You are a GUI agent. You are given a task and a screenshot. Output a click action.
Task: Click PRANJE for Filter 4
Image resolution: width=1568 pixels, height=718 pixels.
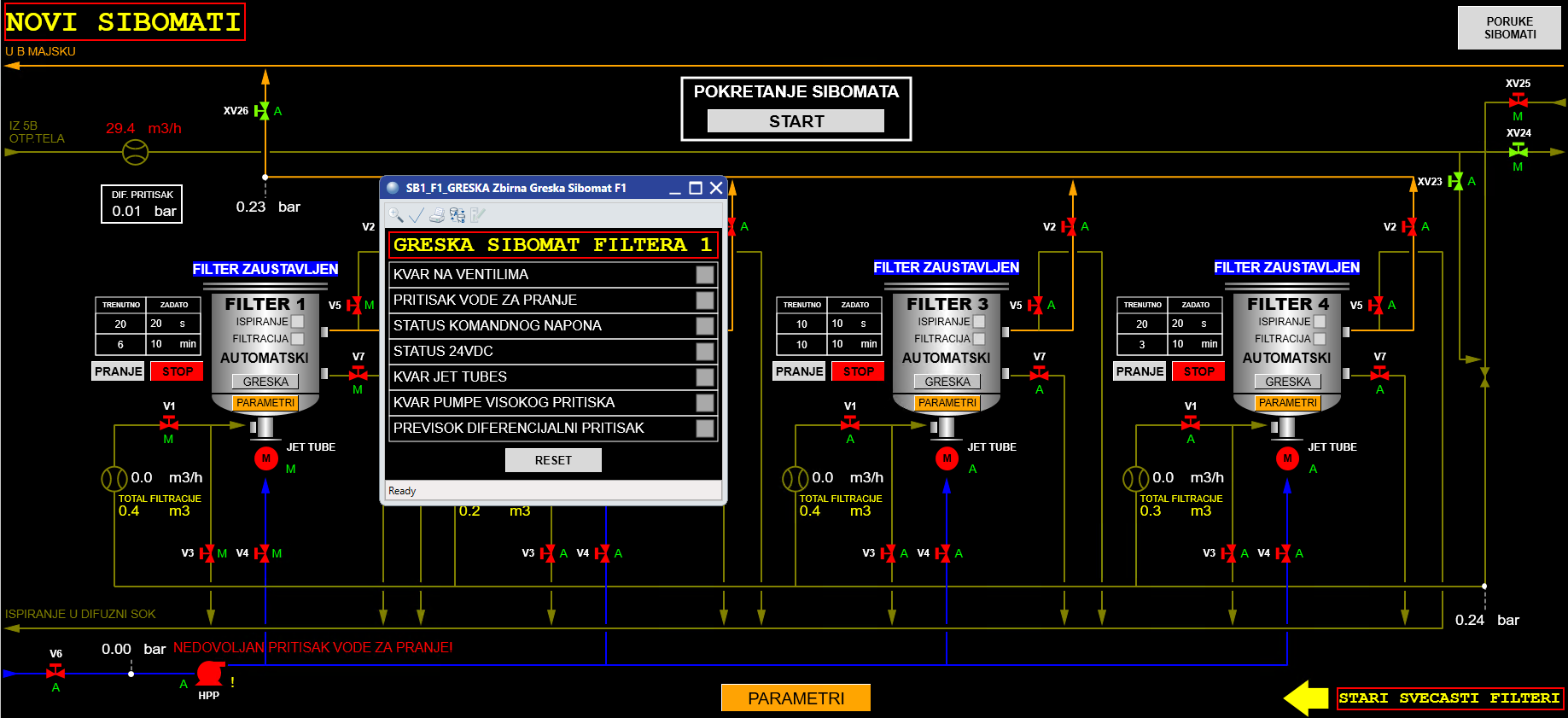tap(1140, 371)
